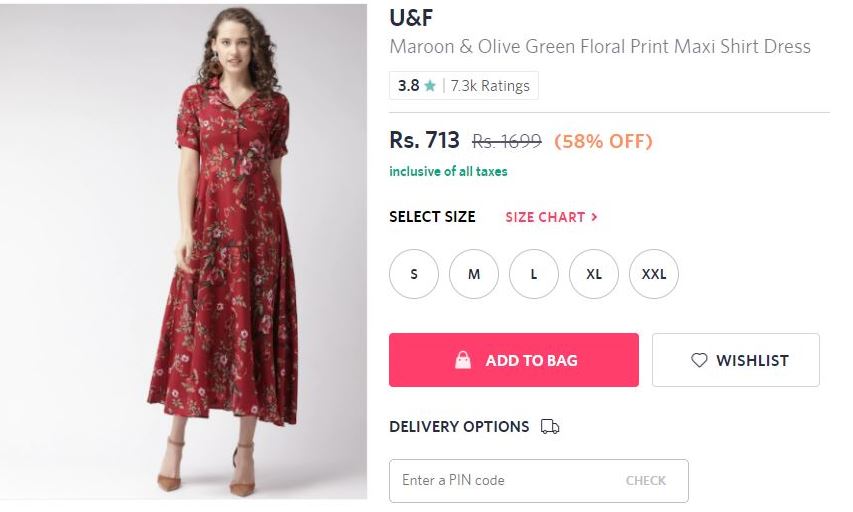The image size is (853, 512).
Task: Click the CHECK link for PIN code
Action: pyautogui.click(x=646, y=480)
